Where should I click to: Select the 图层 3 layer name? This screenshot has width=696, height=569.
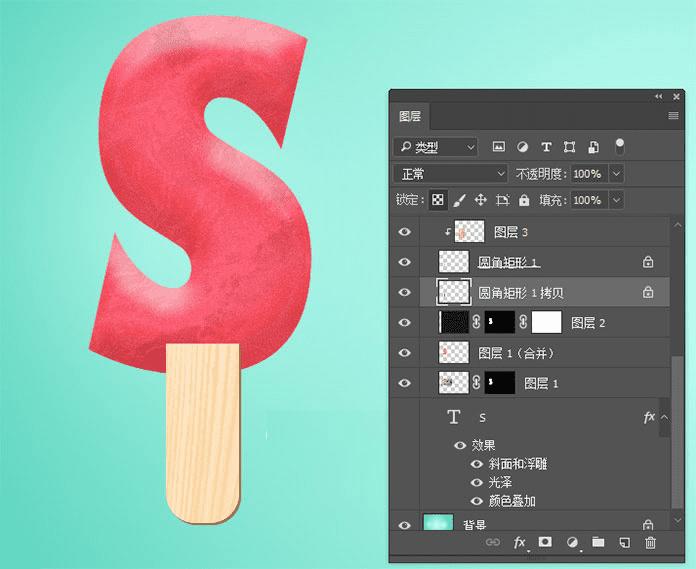[511, 232]
